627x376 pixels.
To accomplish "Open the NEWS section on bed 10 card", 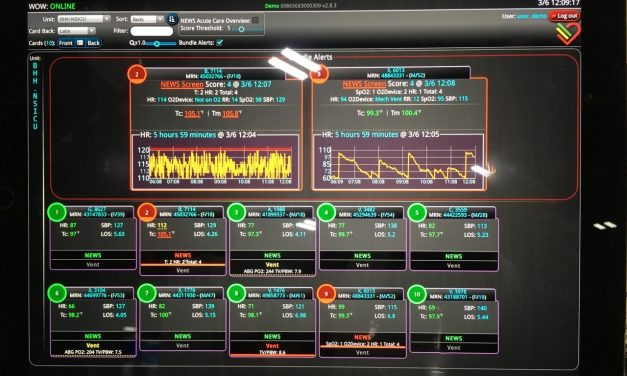I will (453, 338).
